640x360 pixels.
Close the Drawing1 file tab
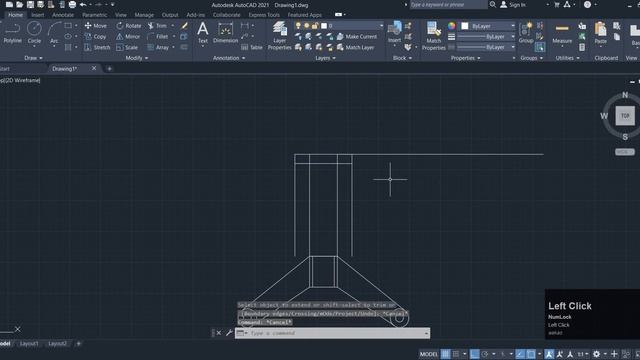pyautogui.click(x=94, y=68)
